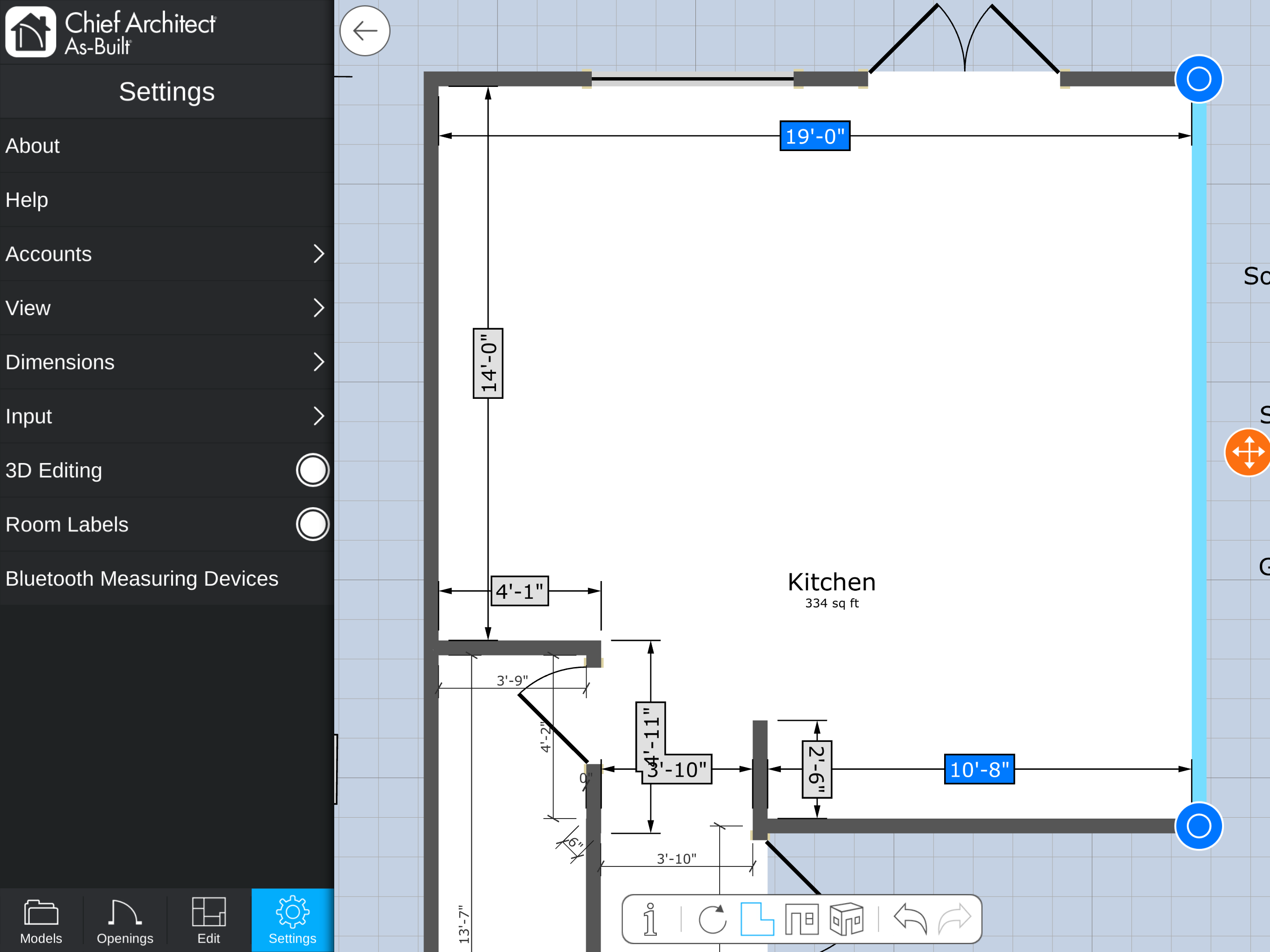The height and width of the screenshot is (952, 1270).
Task: Toggle 3D Editing switch
Action: point(312,470)
